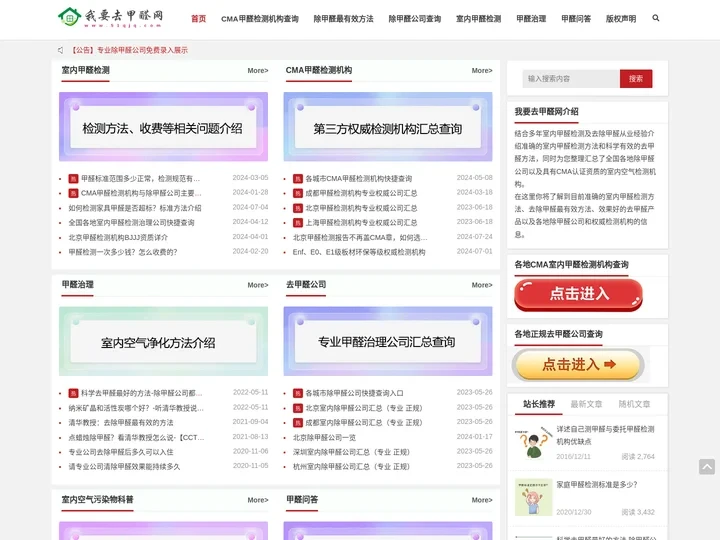
Task: Open article 北京甲醛检测机构BJJJ资质详介
Action: pos(118,237)
